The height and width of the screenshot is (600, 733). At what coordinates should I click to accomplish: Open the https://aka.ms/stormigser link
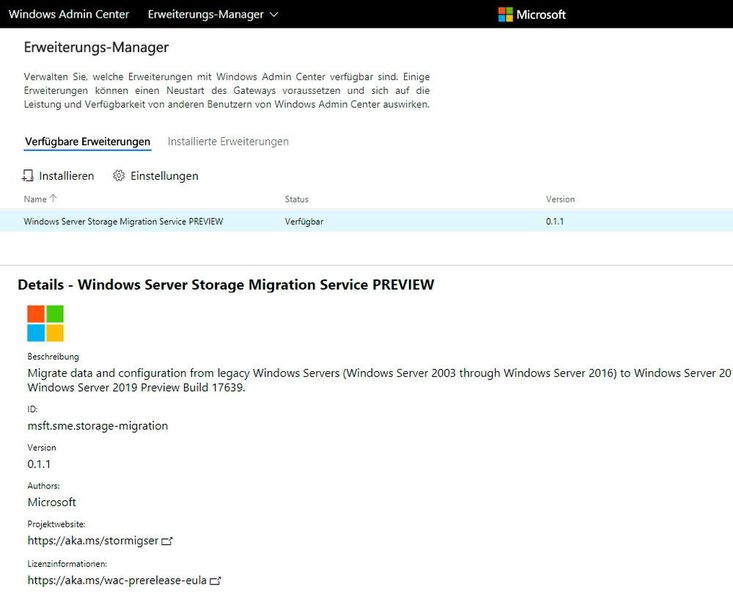[93, 541]
